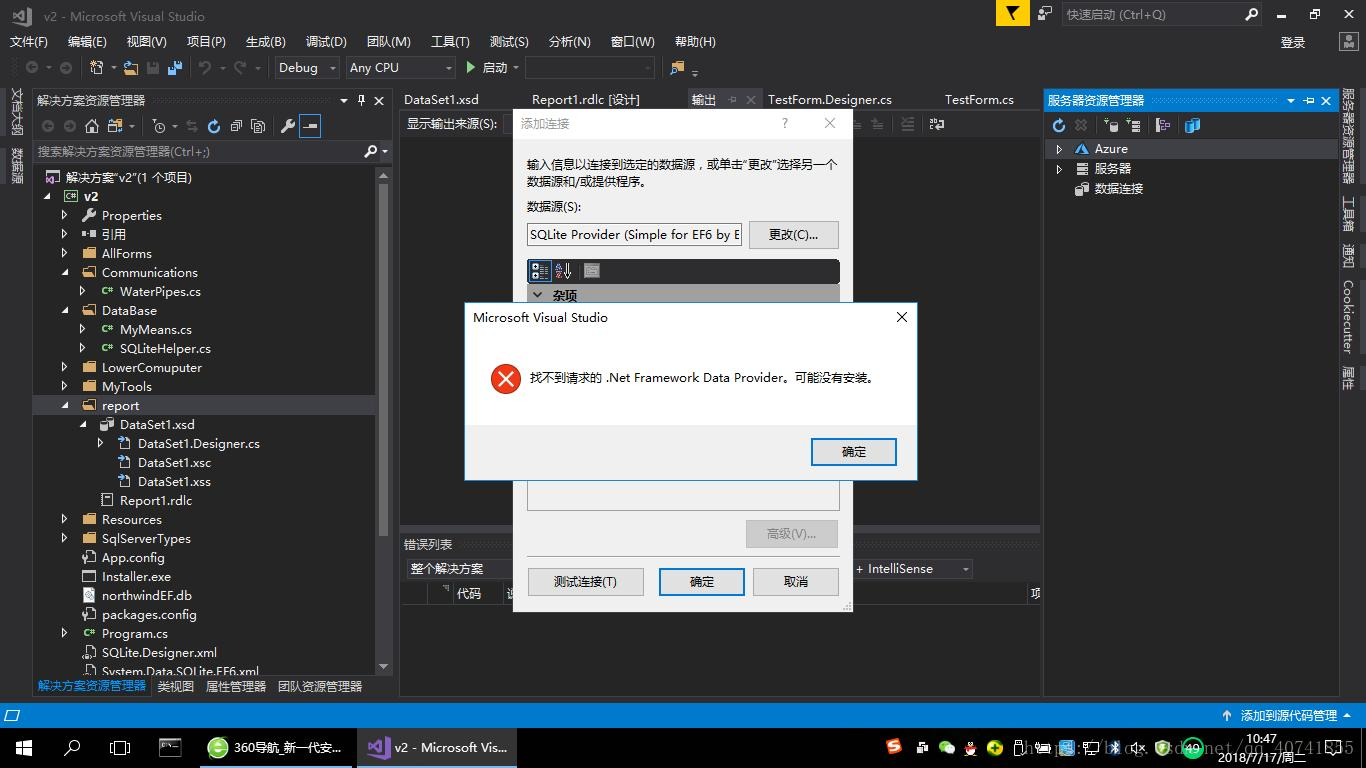
Task: Toggle Show All Files in Solution Explorer
Action: pos(258,125)
